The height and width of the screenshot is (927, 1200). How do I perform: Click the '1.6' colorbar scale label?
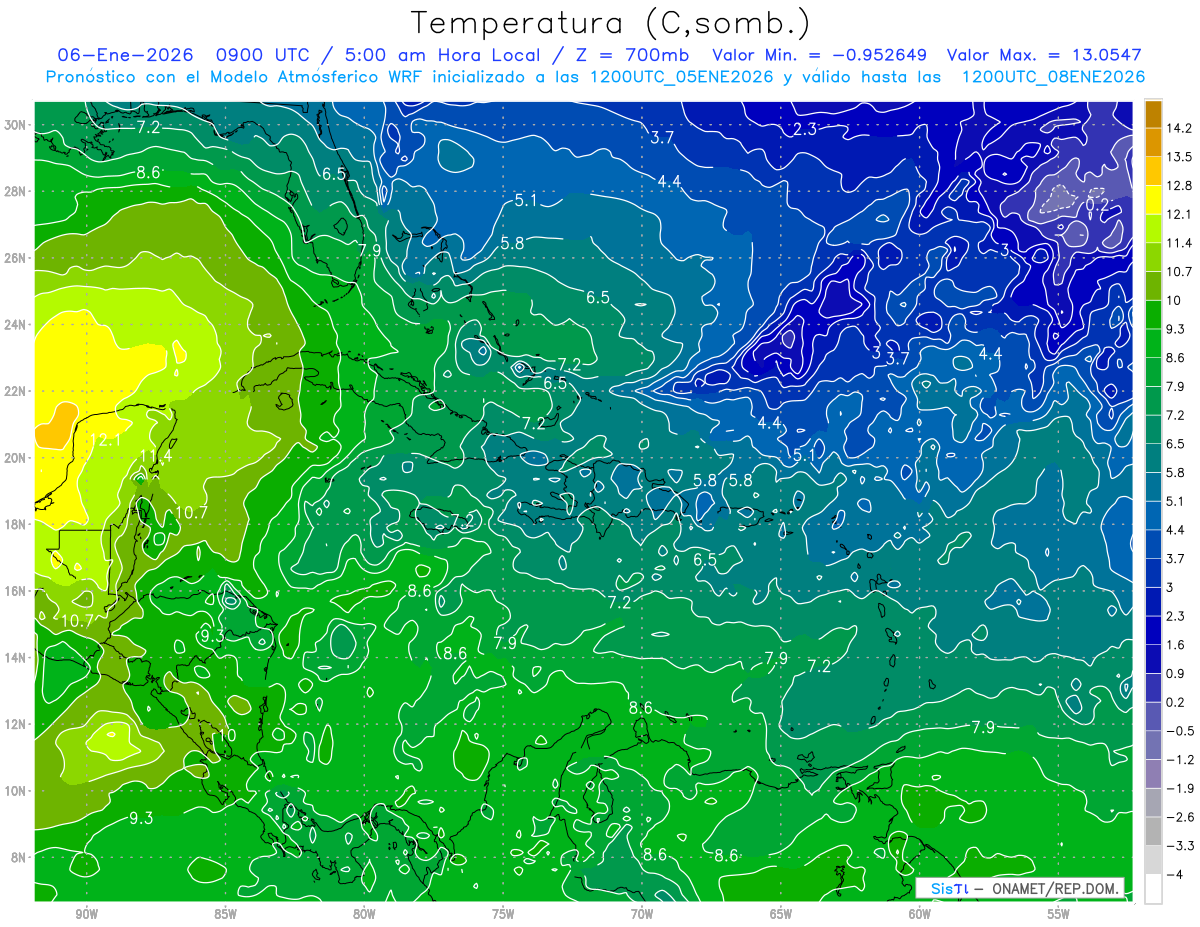click(1176, 645)
